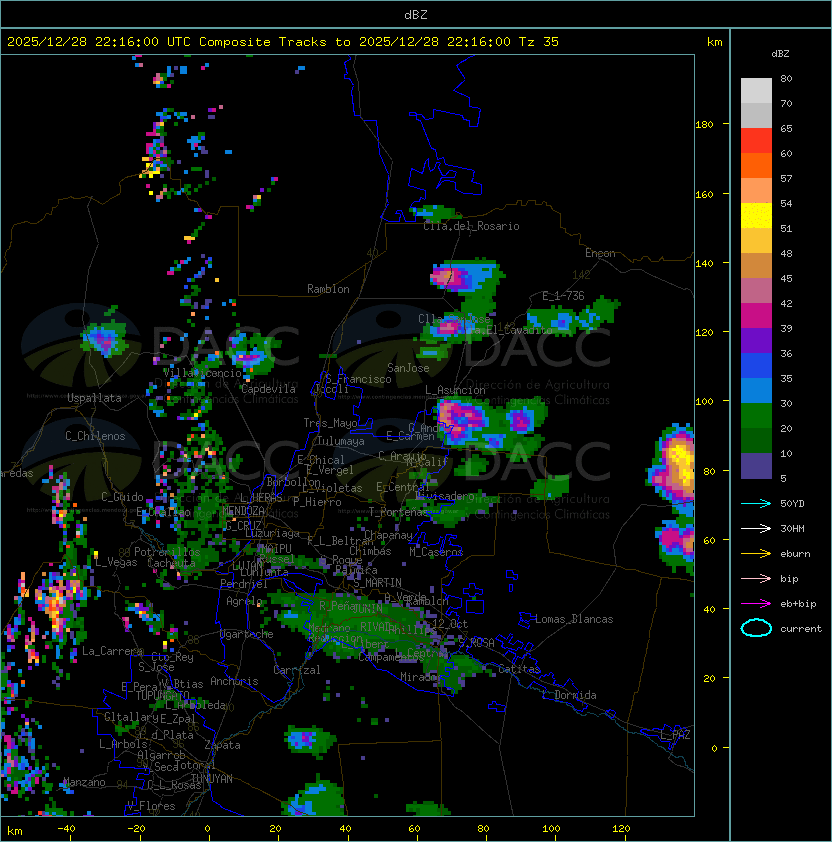Click the Potrerillos place label
The height and width of the screenshot is (842, 832).
point(167,552)
